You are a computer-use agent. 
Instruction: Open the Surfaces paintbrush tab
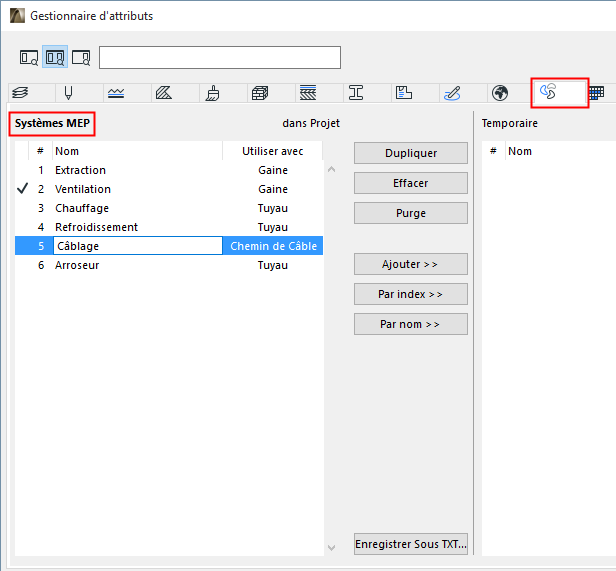pos(213,93)
